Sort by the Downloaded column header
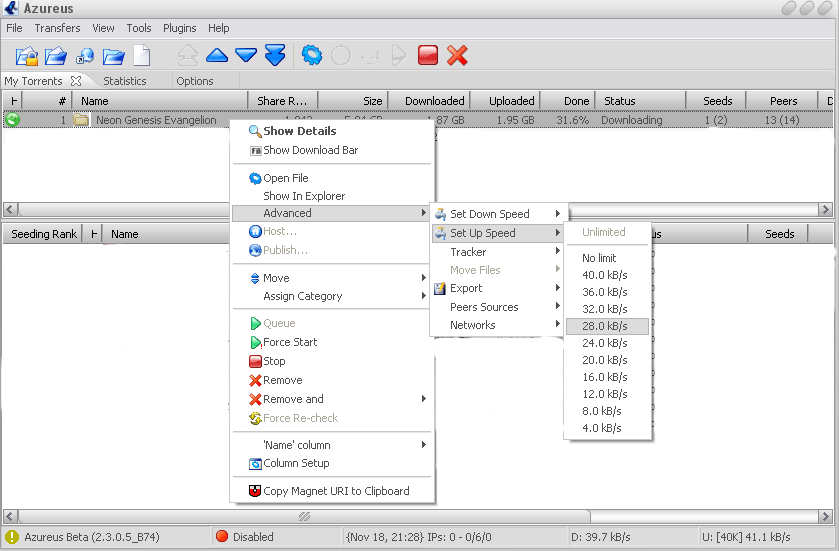 click(429, 101)
